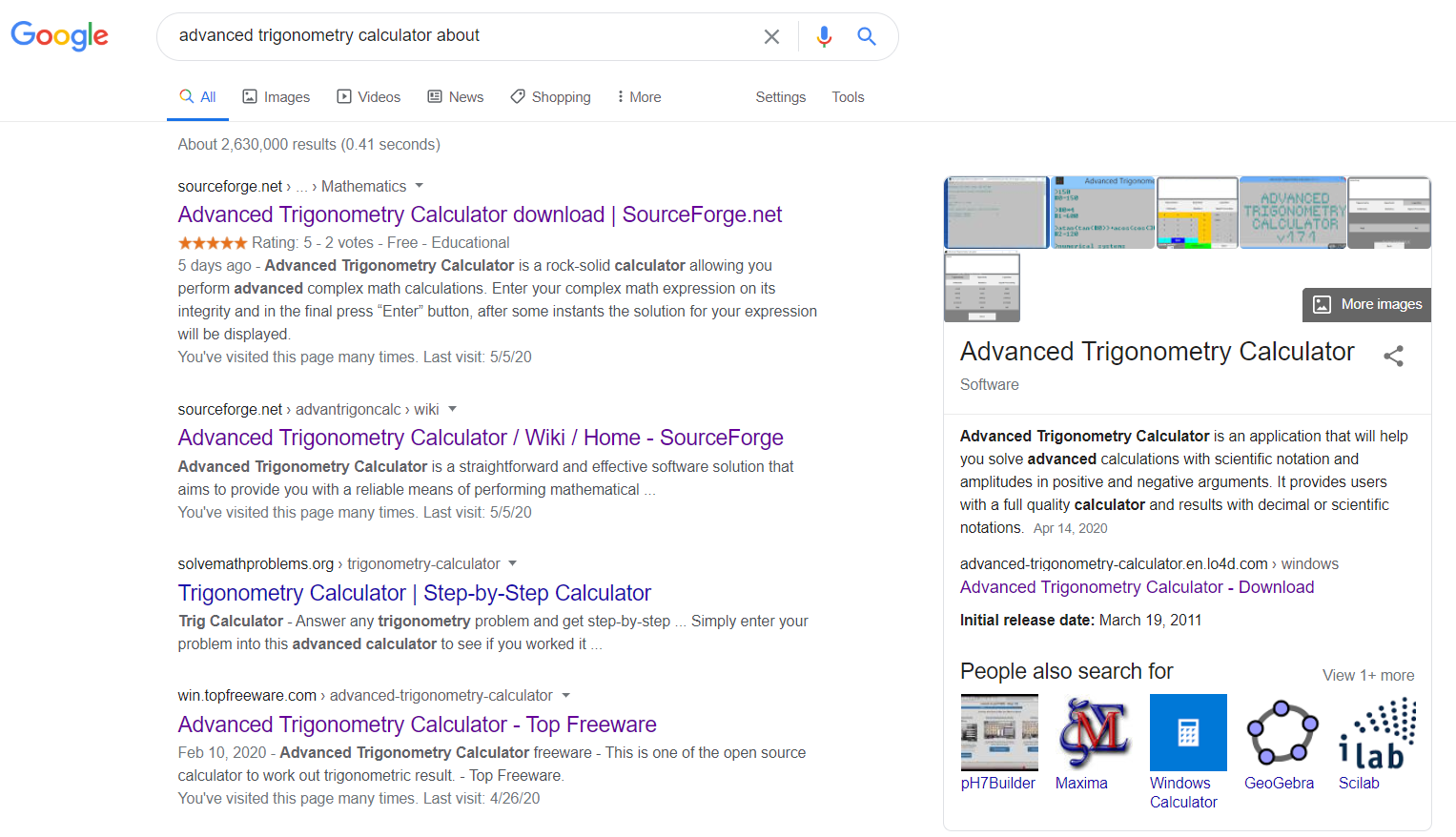The image size is (1456, 837).
Task: Open the colorful calculator keypad thumbnail
Action: (1198, 213)
